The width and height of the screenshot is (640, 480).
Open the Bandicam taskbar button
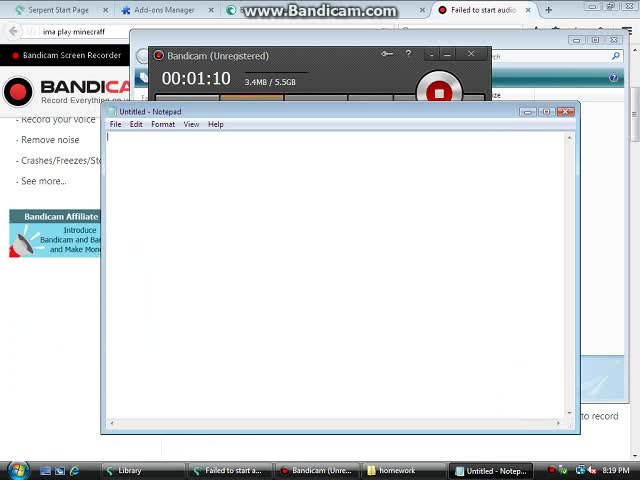coord(317,471)
